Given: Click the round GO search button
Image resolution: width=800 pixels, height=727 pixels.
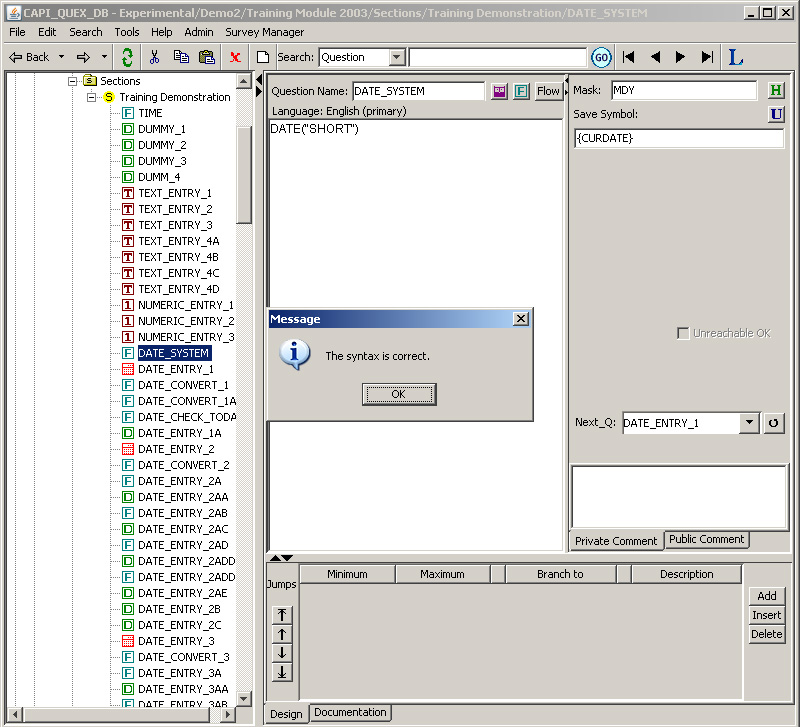Looking at the screenshot, I should point(601,57).
